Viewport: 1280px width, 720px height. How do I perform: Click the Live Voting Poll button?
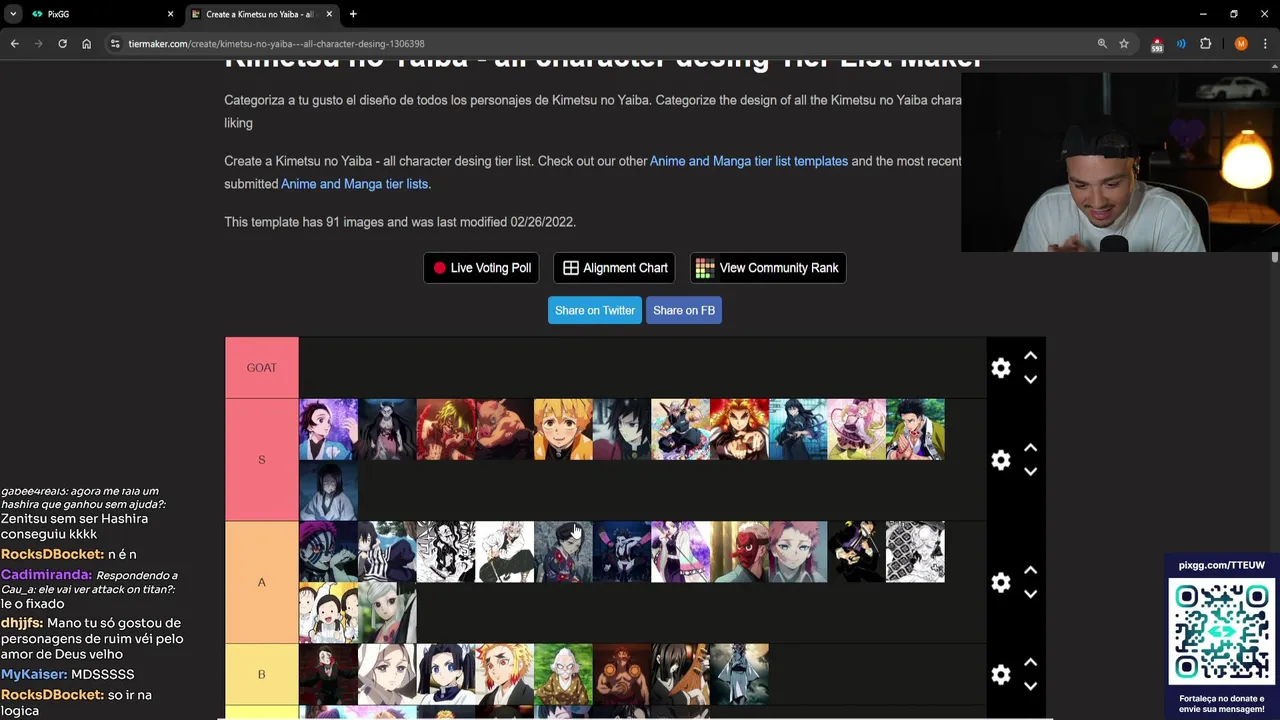[481, 268]
